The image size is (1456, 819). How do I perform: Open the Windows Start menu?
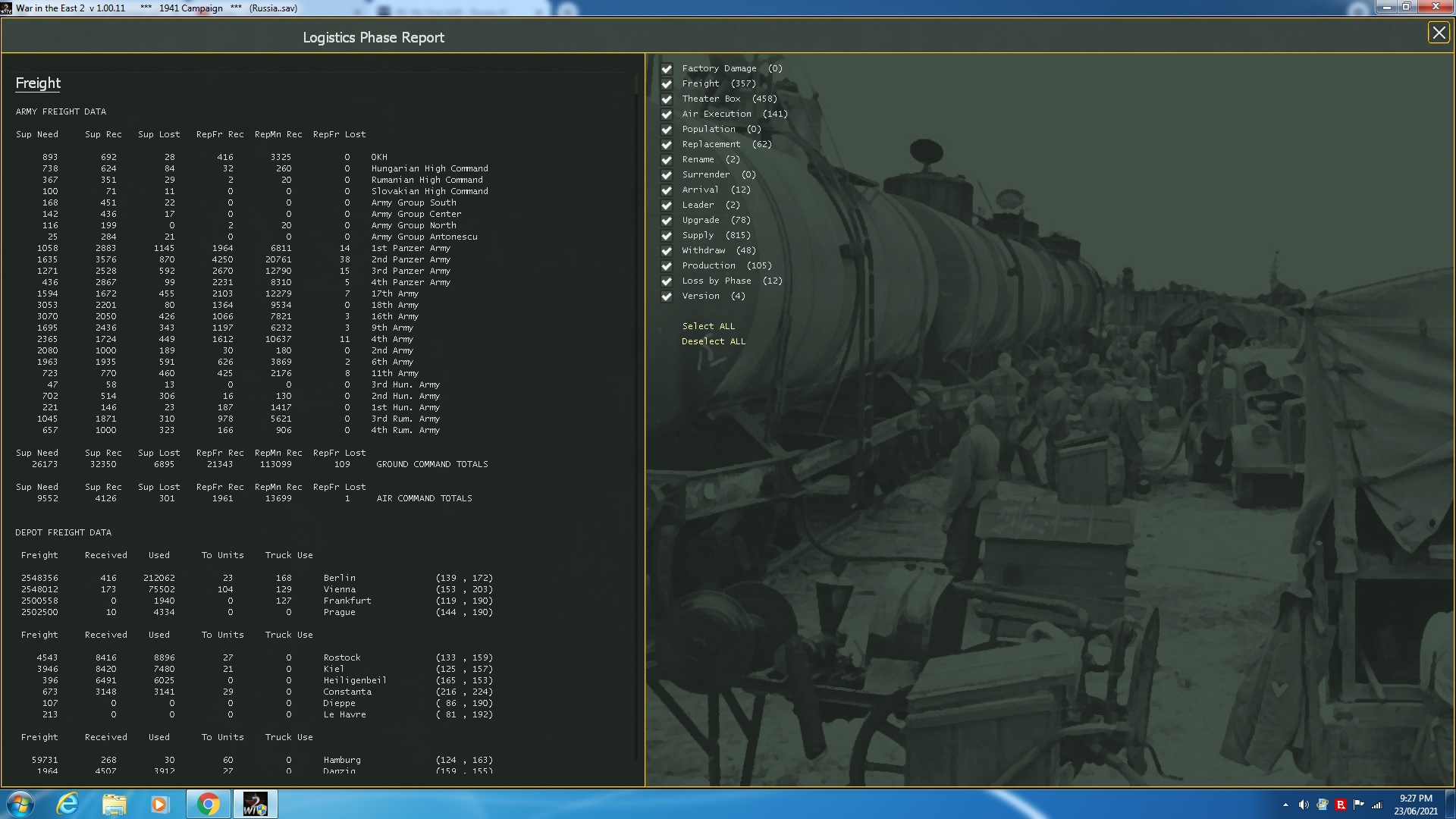pyautogui.click(x=20, y=804)
